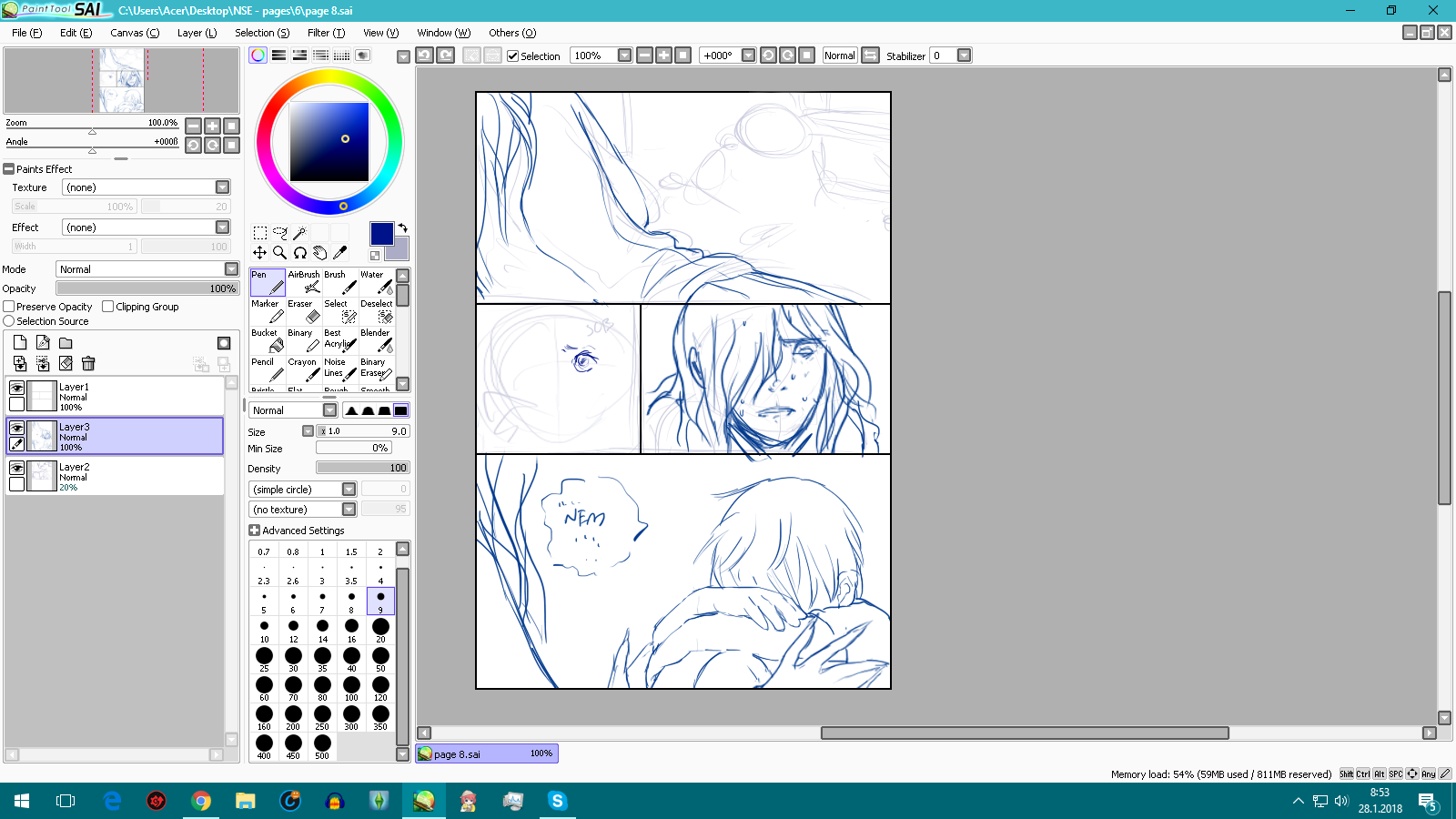
Task: Click the foreground dark blue color swatch
Action: tap(381, 233)
